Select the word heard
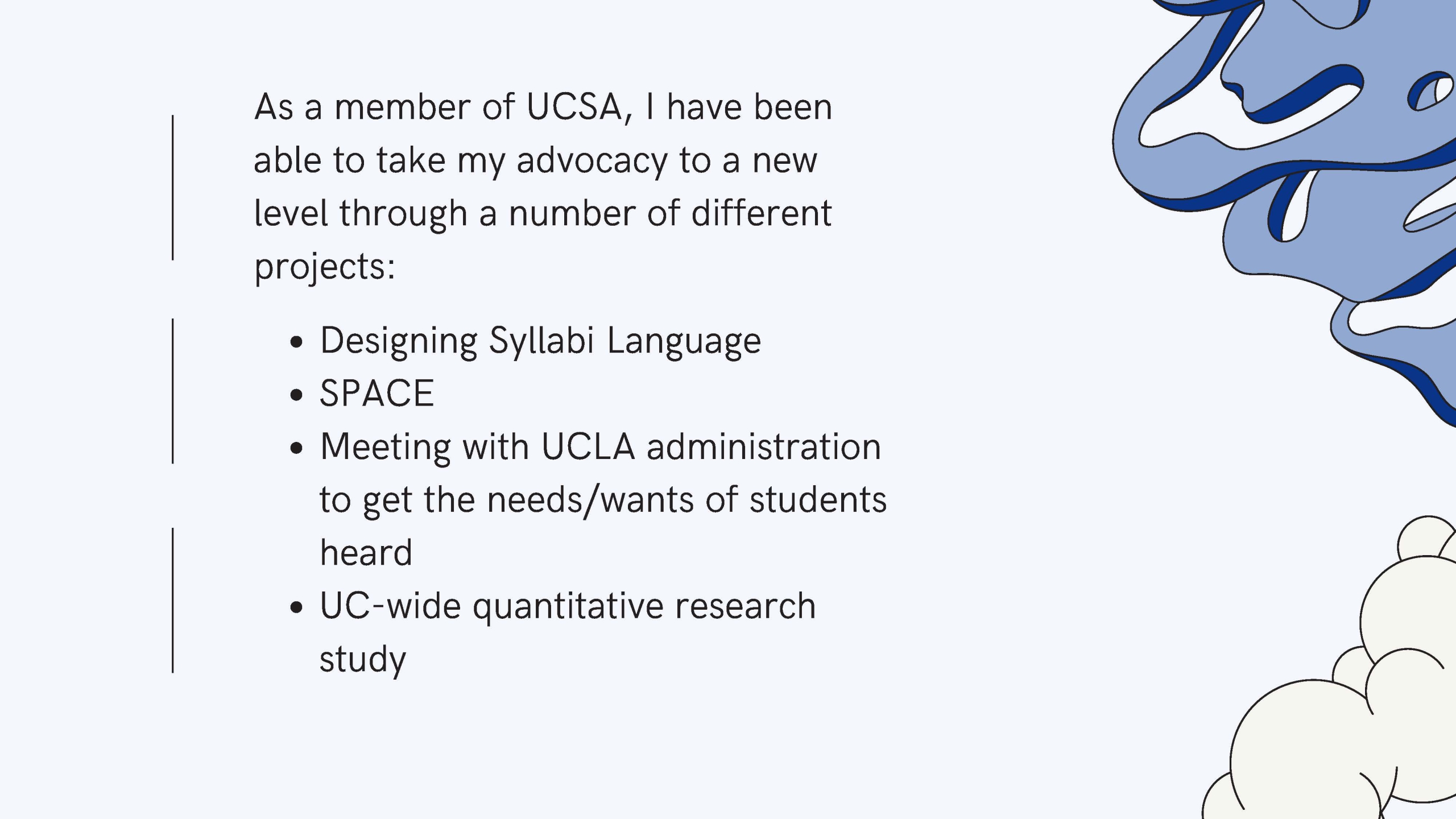The height and width of the screenshot is (819, 1456). [366, 552]
